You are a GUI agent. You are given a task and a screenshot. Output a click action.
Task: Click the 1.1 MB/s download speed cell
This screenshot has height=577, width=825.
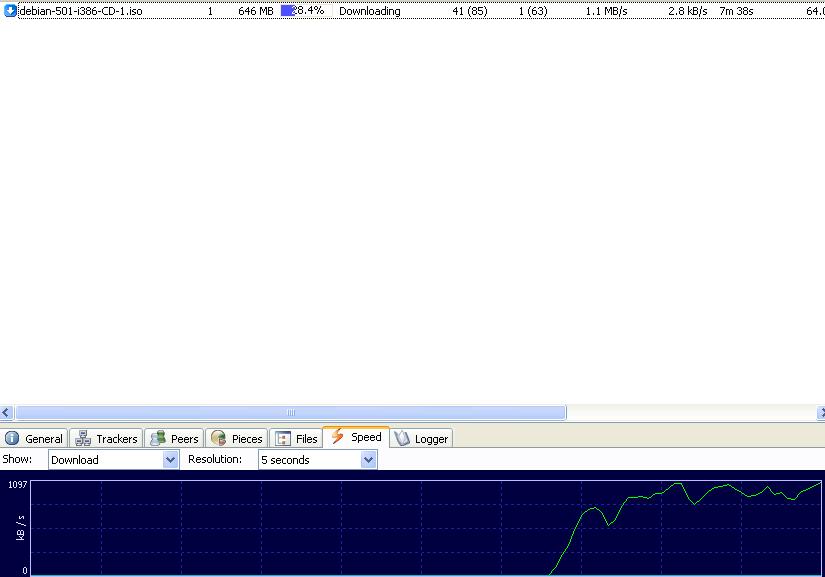click(607, 11)
